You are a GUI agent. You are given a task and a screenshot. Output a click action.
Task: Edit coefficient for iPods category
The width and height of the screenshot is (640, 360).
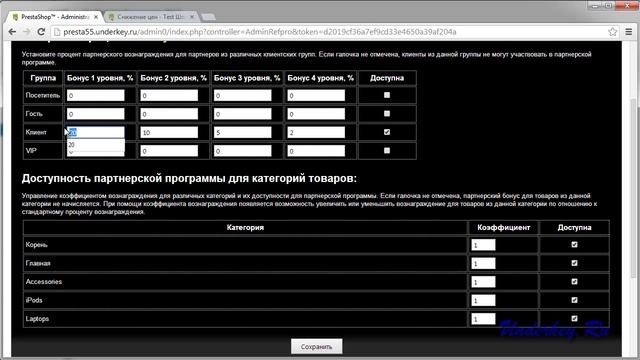pyautogui.click(x=483, y=300)
